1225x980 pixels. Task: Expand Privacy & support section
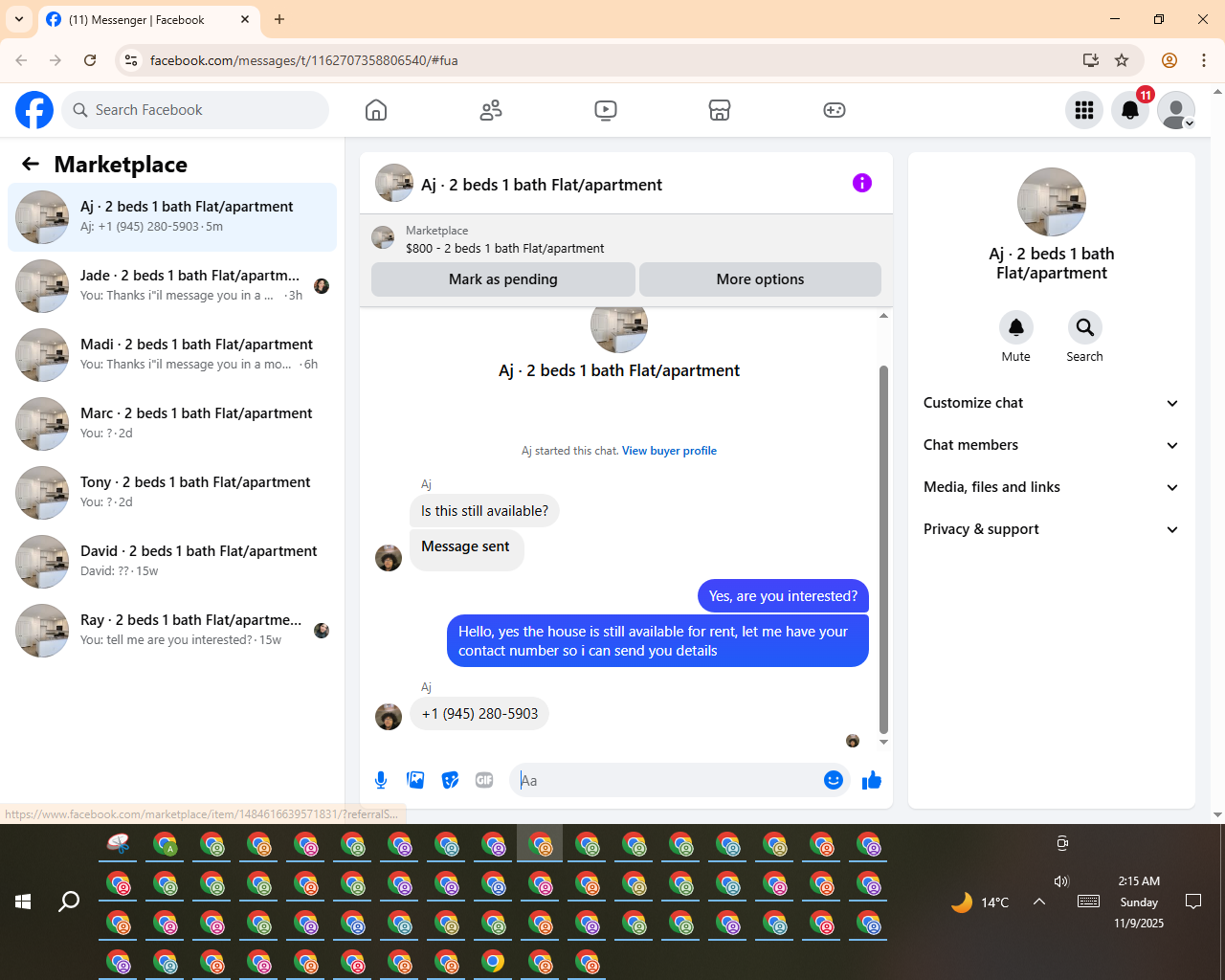(1051, 529)
